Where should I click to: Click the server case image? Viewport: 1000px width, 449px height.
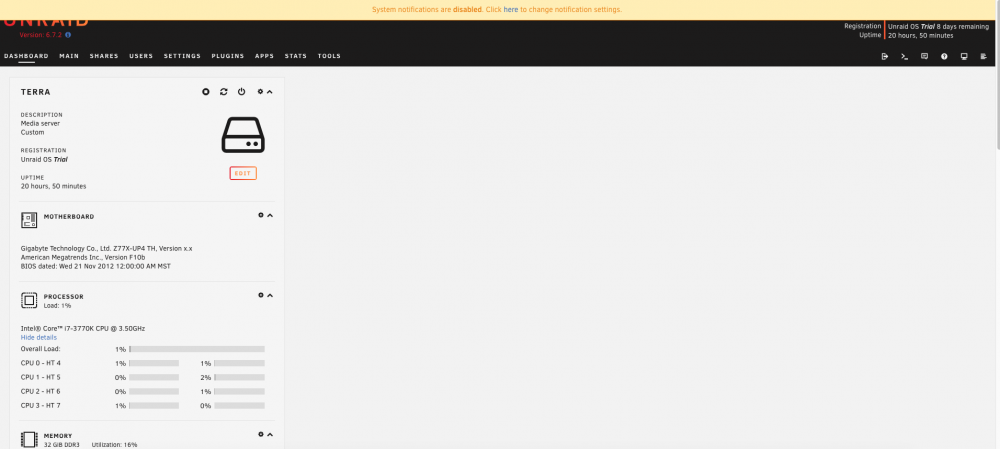click(x=243, y=135)
